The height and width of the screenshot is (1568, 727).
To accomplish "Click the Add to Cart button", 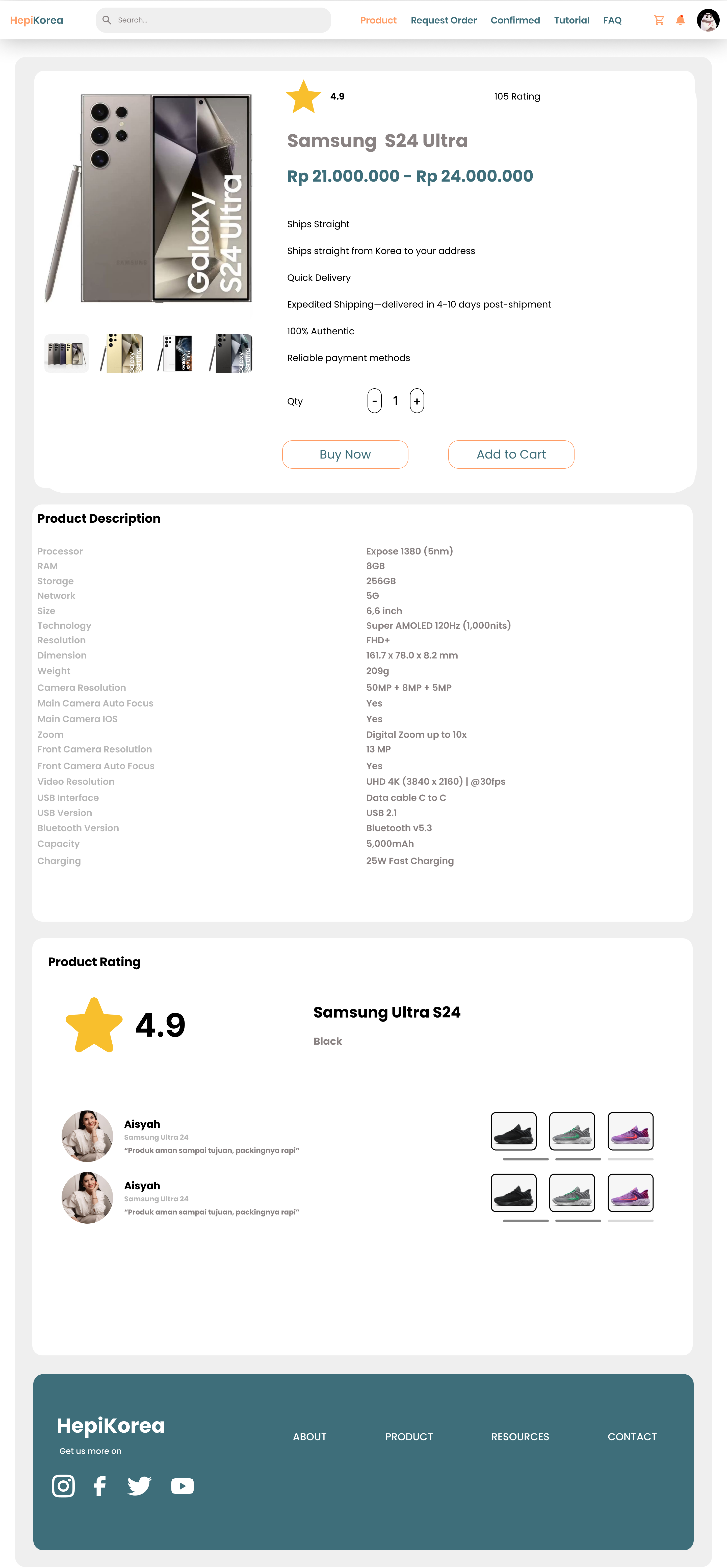I will (510, 454).
